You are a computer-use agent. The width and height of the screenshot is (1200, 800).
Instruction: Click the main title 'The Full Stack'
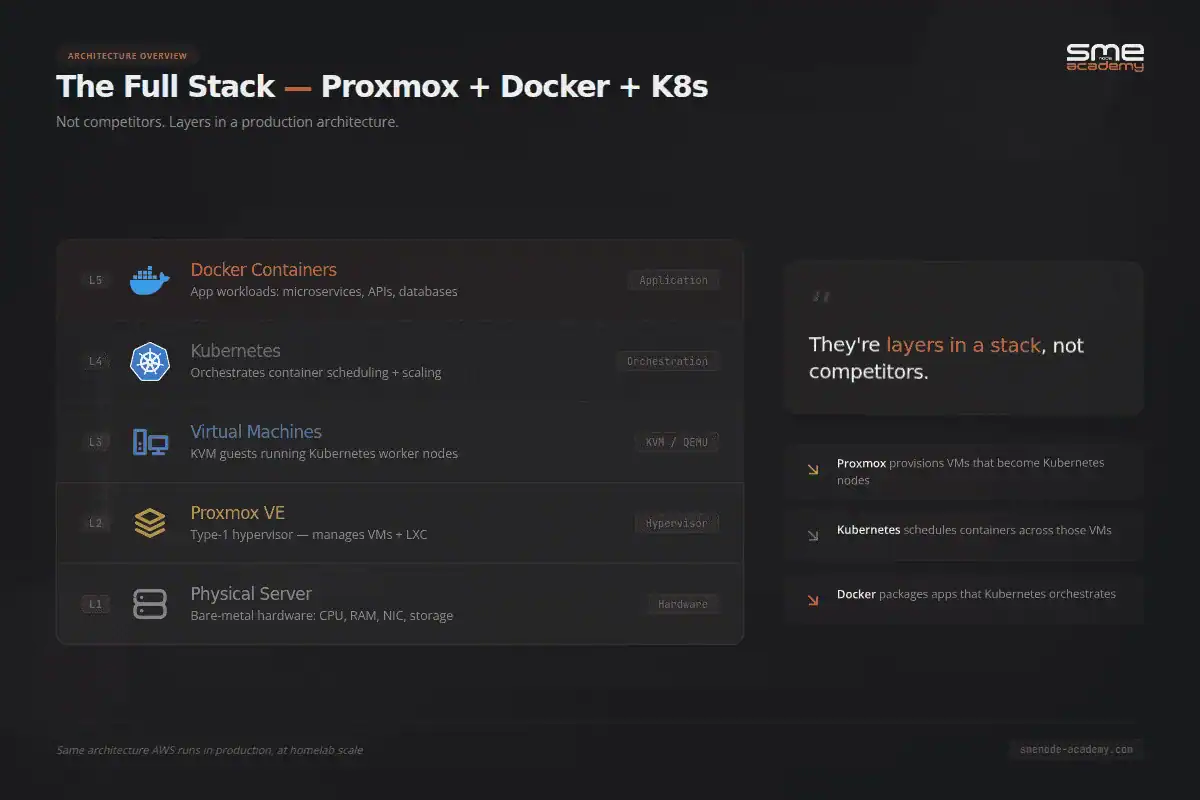[x=166, y=87]
